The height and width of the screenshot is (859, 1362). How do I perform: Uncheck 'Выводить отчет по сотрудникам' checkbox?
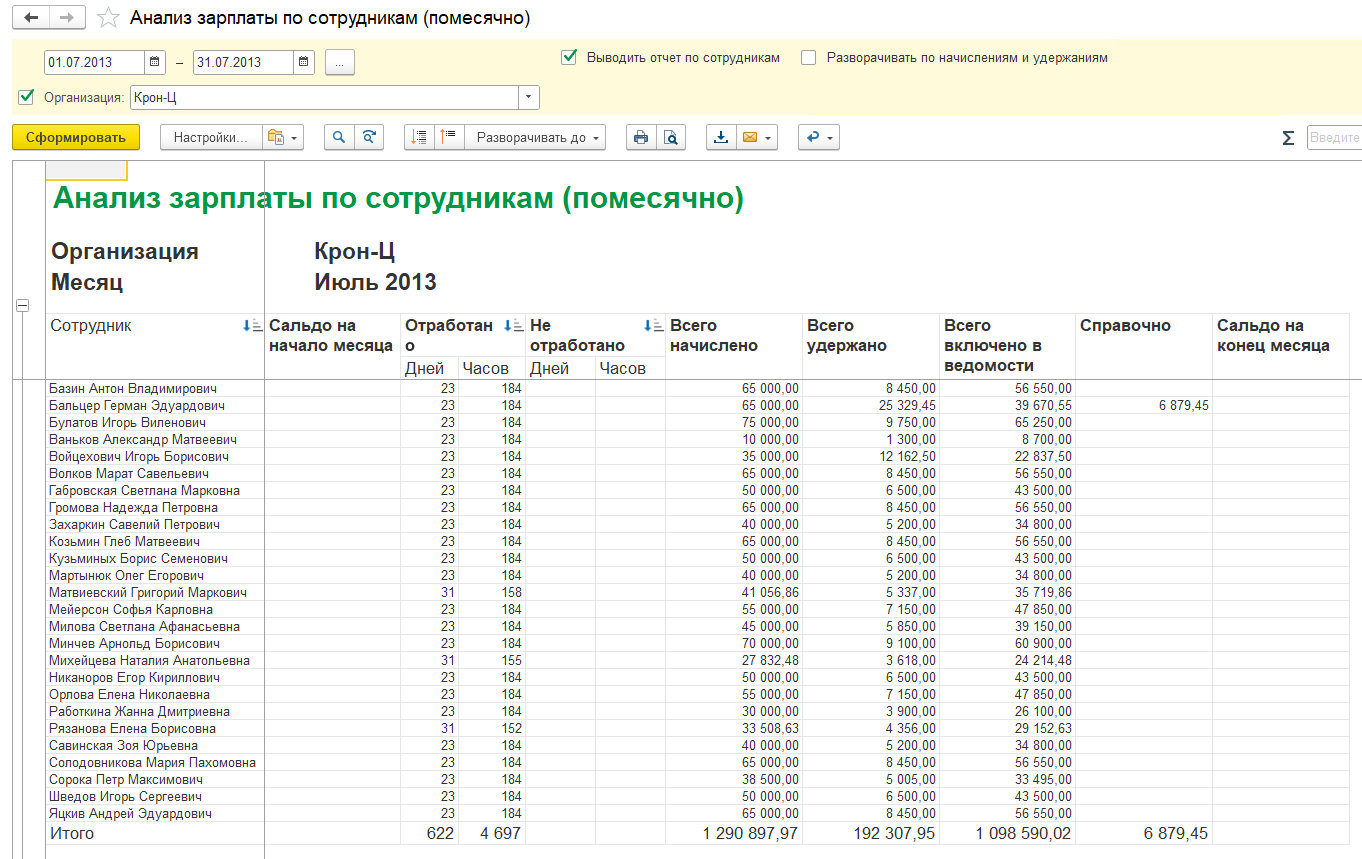point(569,58)
